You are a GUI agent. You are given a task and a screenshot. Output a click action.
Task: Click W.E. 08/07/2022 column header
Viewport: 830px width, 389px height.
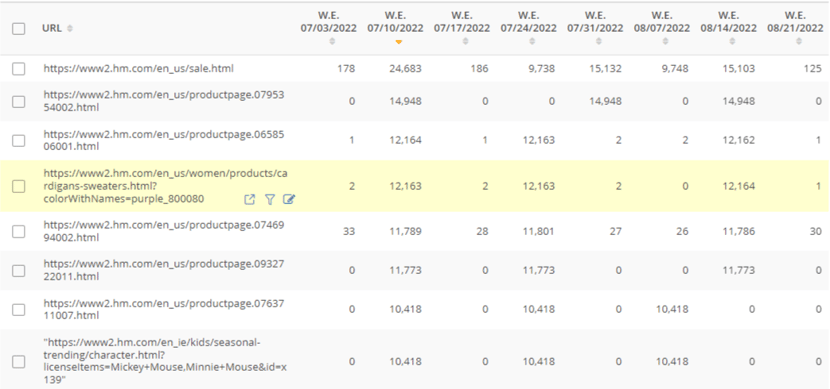(x=662, y=23)
